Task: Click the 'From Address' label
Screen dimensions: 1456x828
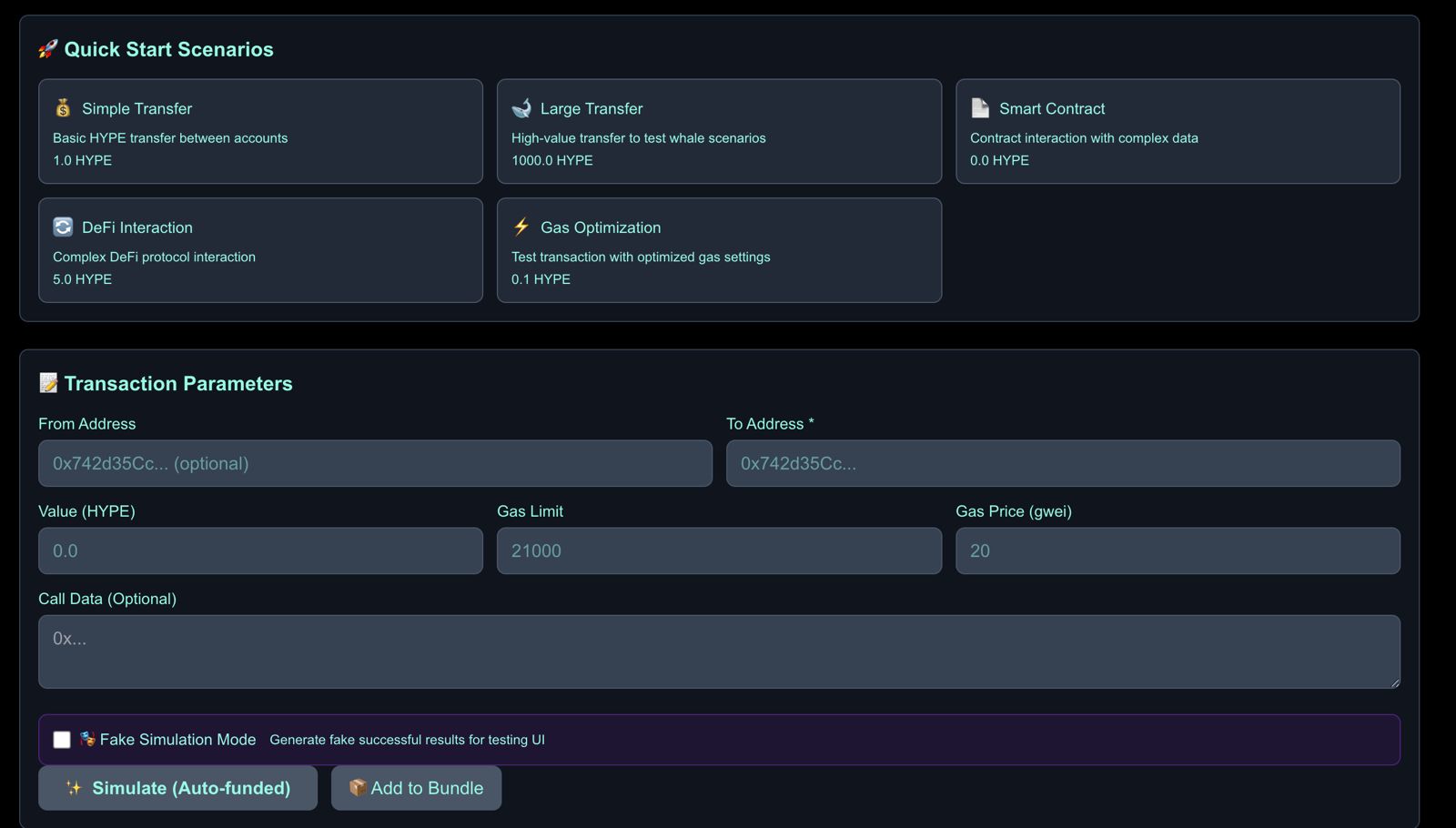Action: coord(86,424)
